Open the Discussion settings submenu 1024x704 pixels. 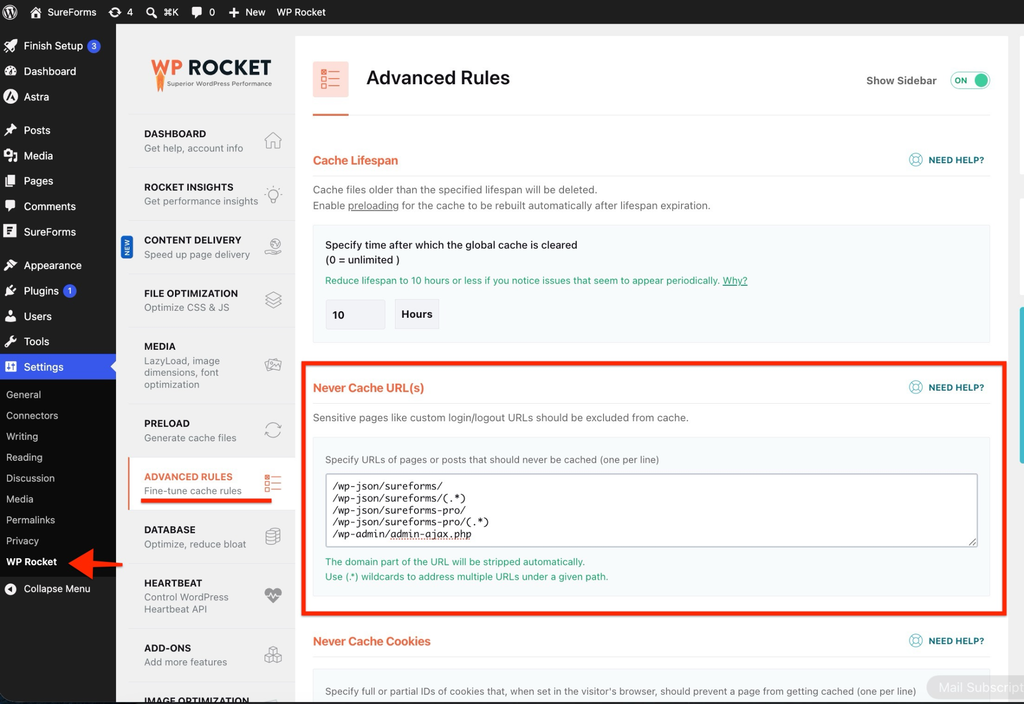click(30, 478)
